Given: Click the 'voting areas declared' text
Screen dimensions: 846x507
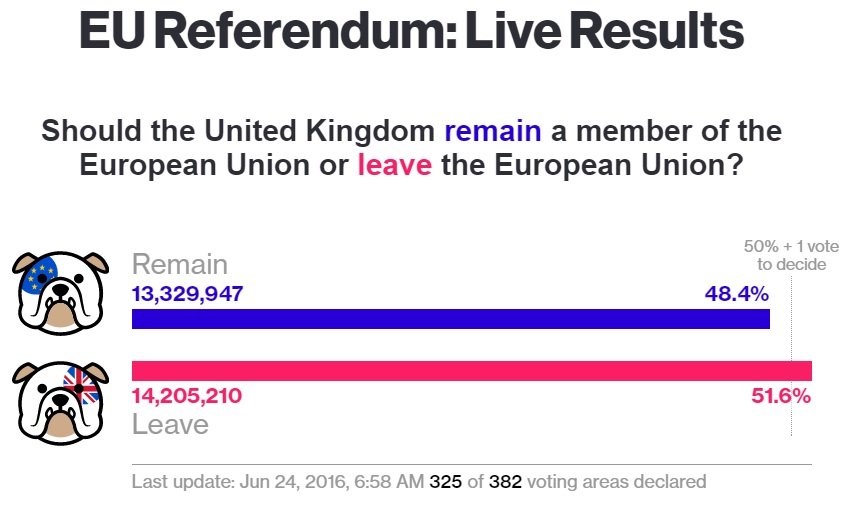Looking at the screenshot, I should [x=616, y=481].
